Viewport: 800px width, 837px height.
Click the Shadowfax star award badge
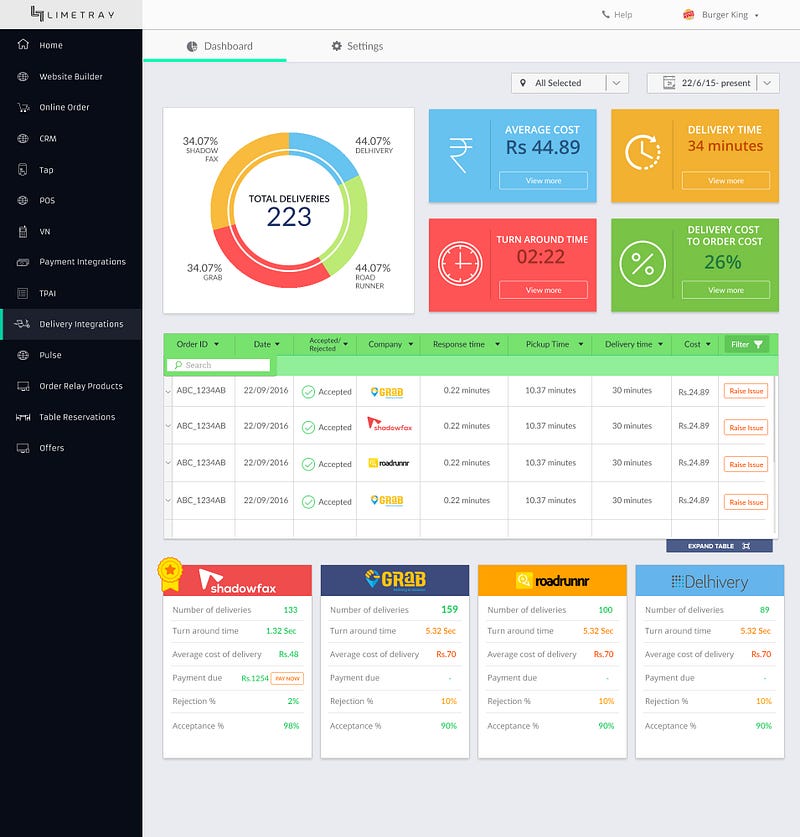click(x=170, y=574)
